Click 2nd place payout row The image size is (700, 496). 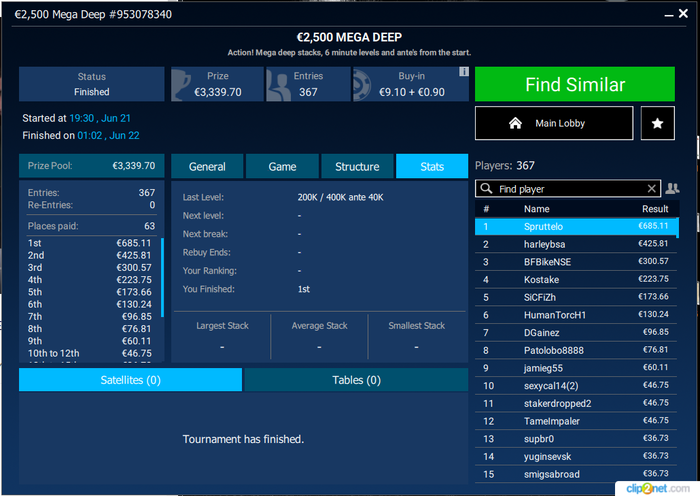[x=89, y=255]
